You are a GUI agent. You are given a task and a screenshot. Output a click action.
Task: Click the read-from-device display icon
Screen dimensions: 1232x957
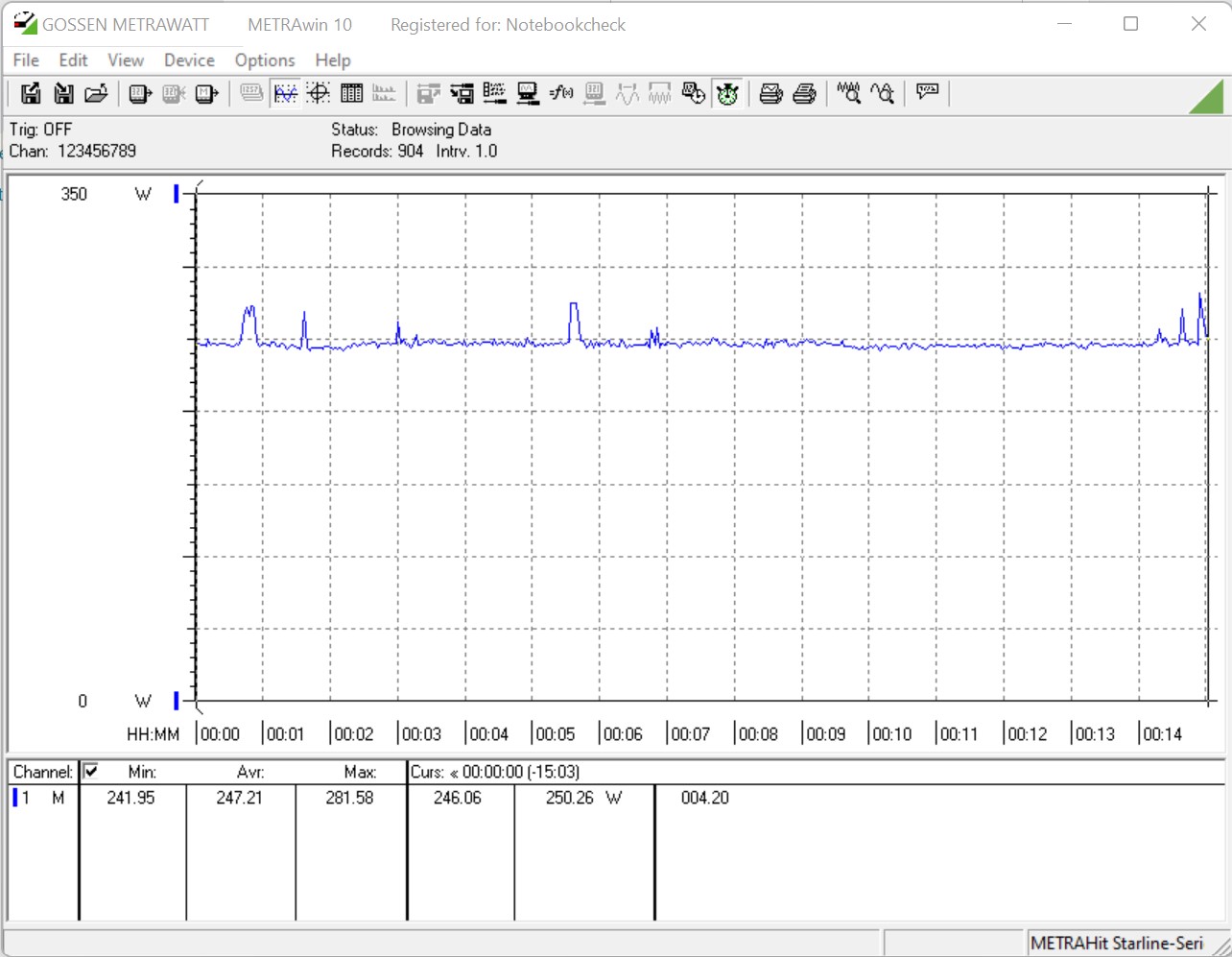tap(140, 93)
